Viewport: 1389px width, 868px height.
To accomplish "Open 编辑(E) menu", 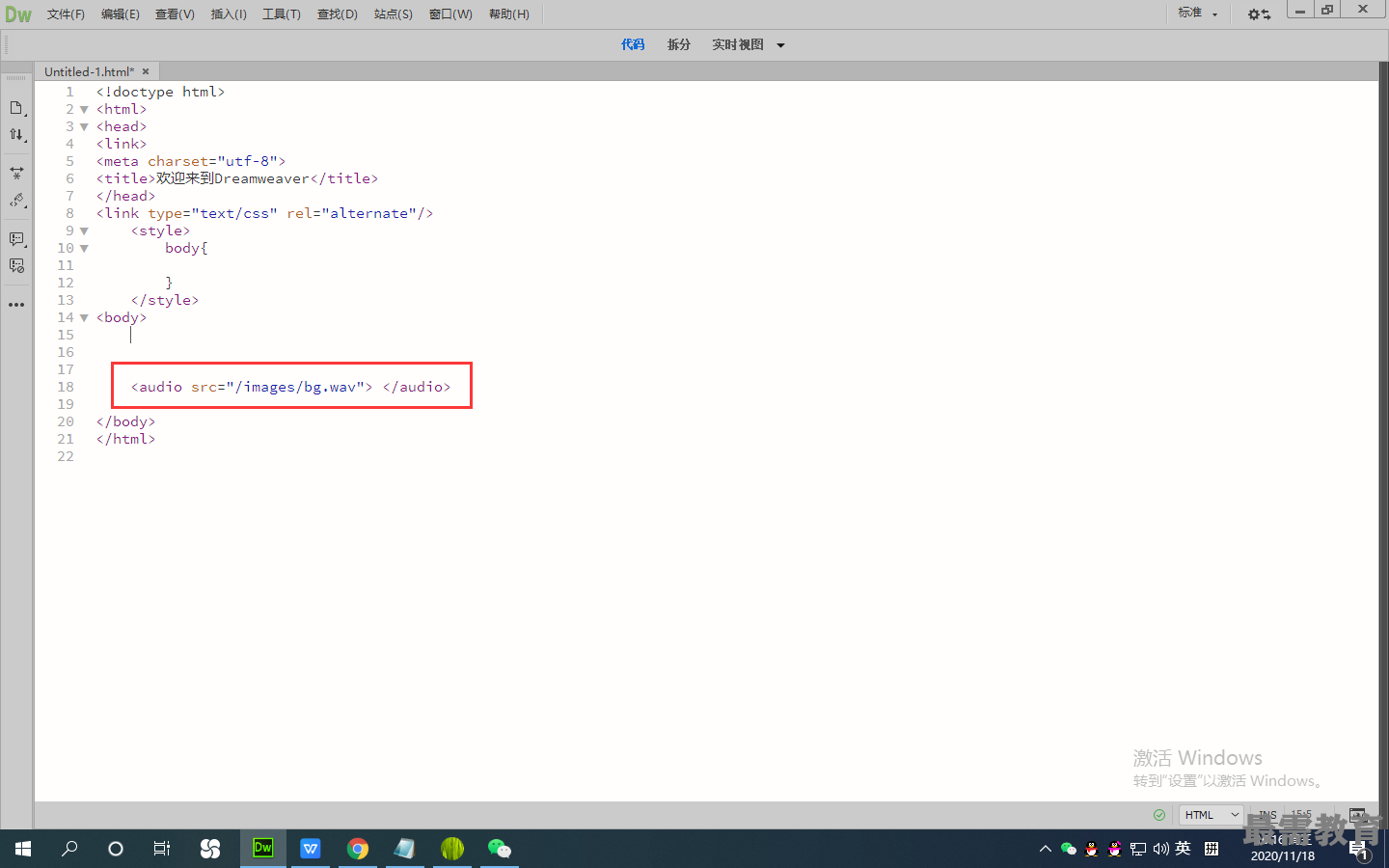I will (121, 14).
